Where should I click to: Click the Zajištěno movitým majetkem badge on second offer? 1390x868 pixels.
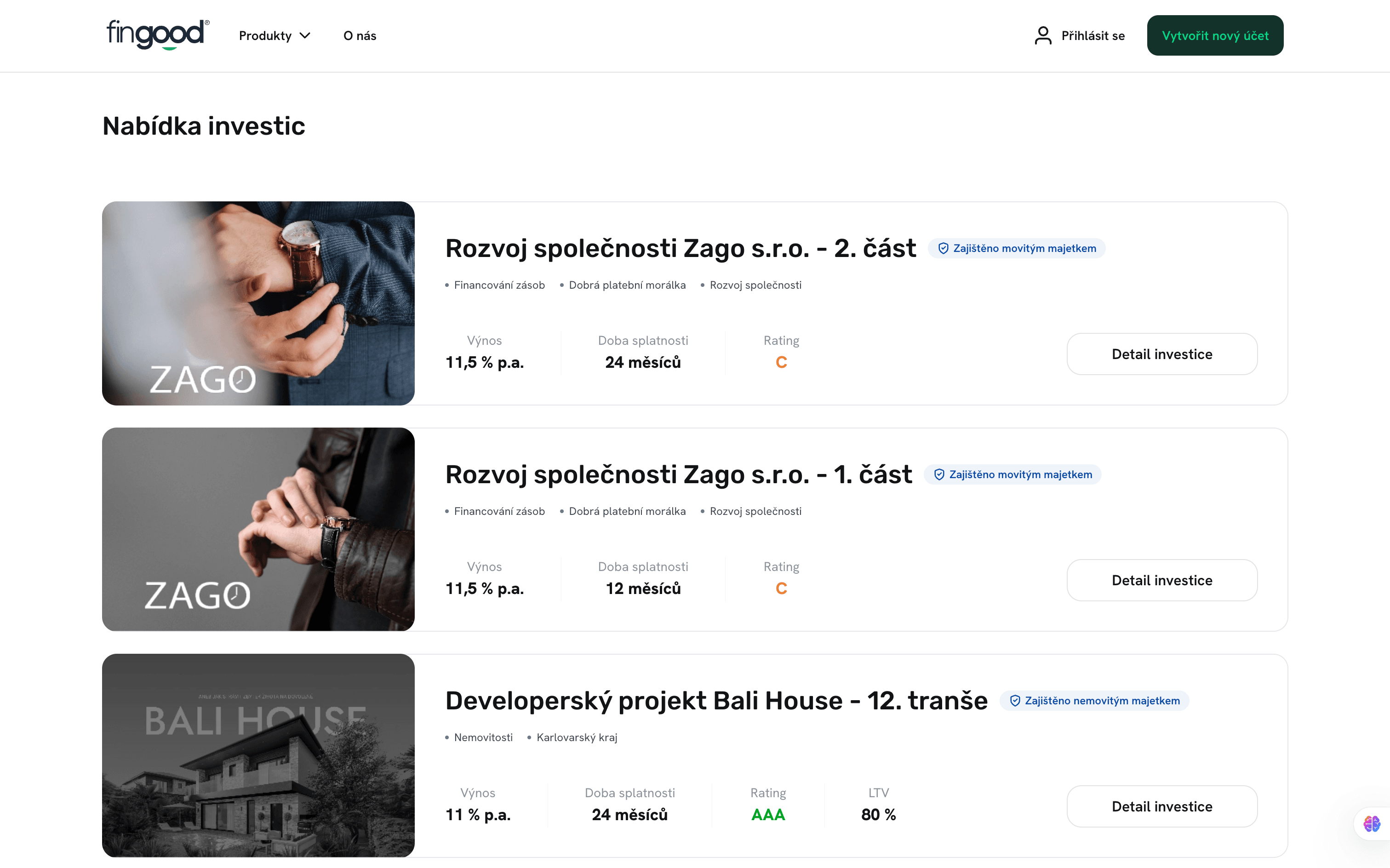1012,474
